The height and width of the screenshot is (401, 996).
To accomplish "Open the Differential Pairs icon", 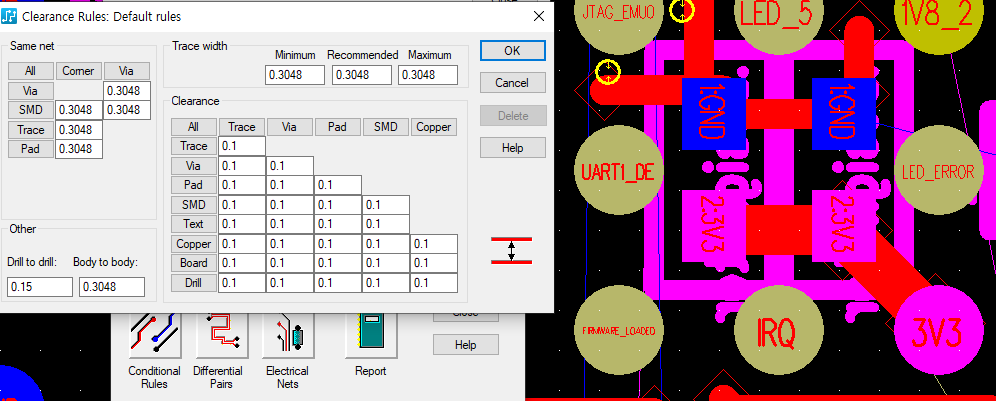I will point(220,337).
